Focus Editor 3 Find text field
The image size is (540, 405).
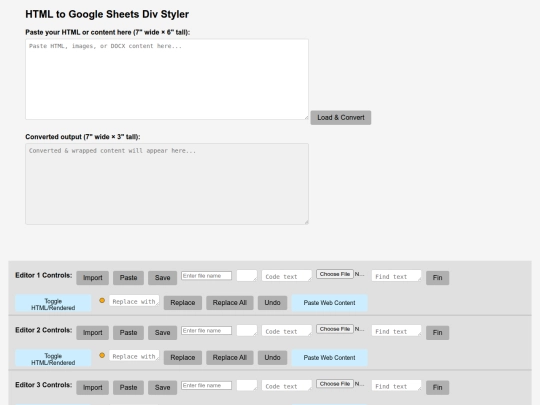click(396, 386)
